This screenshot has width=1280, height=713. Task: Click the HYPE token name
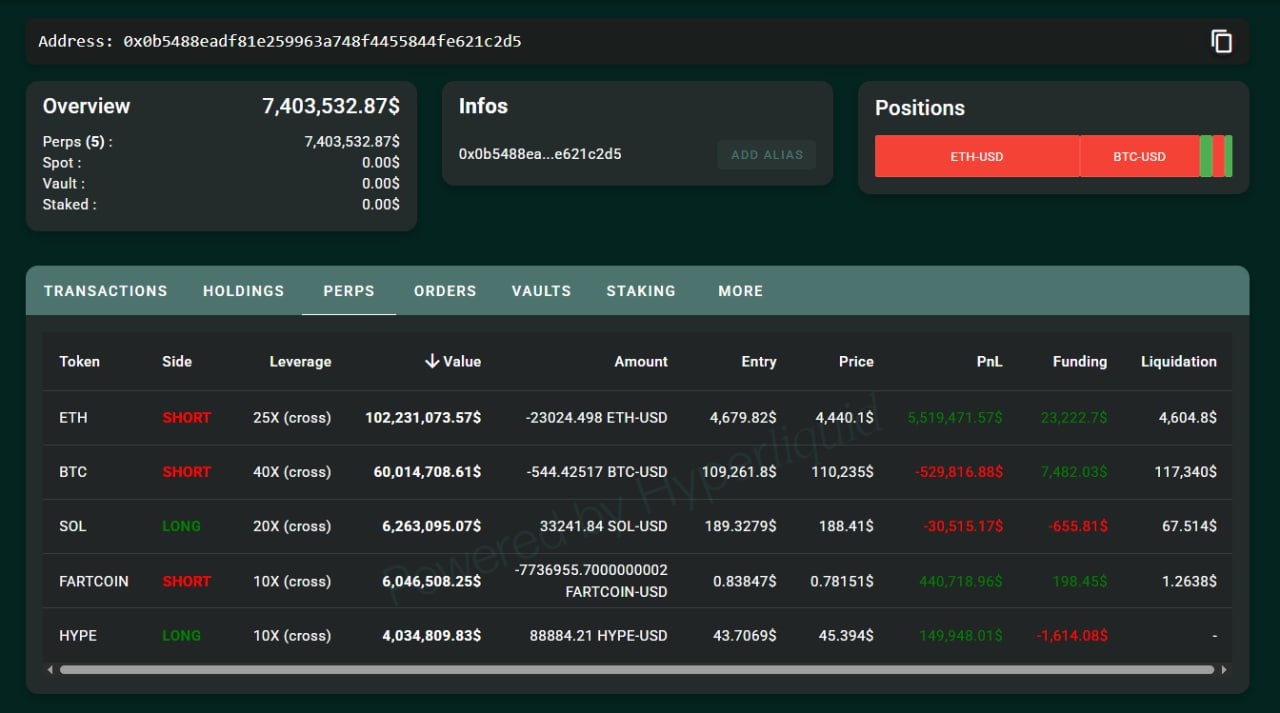pyautogui.click(x=78, y=635)
